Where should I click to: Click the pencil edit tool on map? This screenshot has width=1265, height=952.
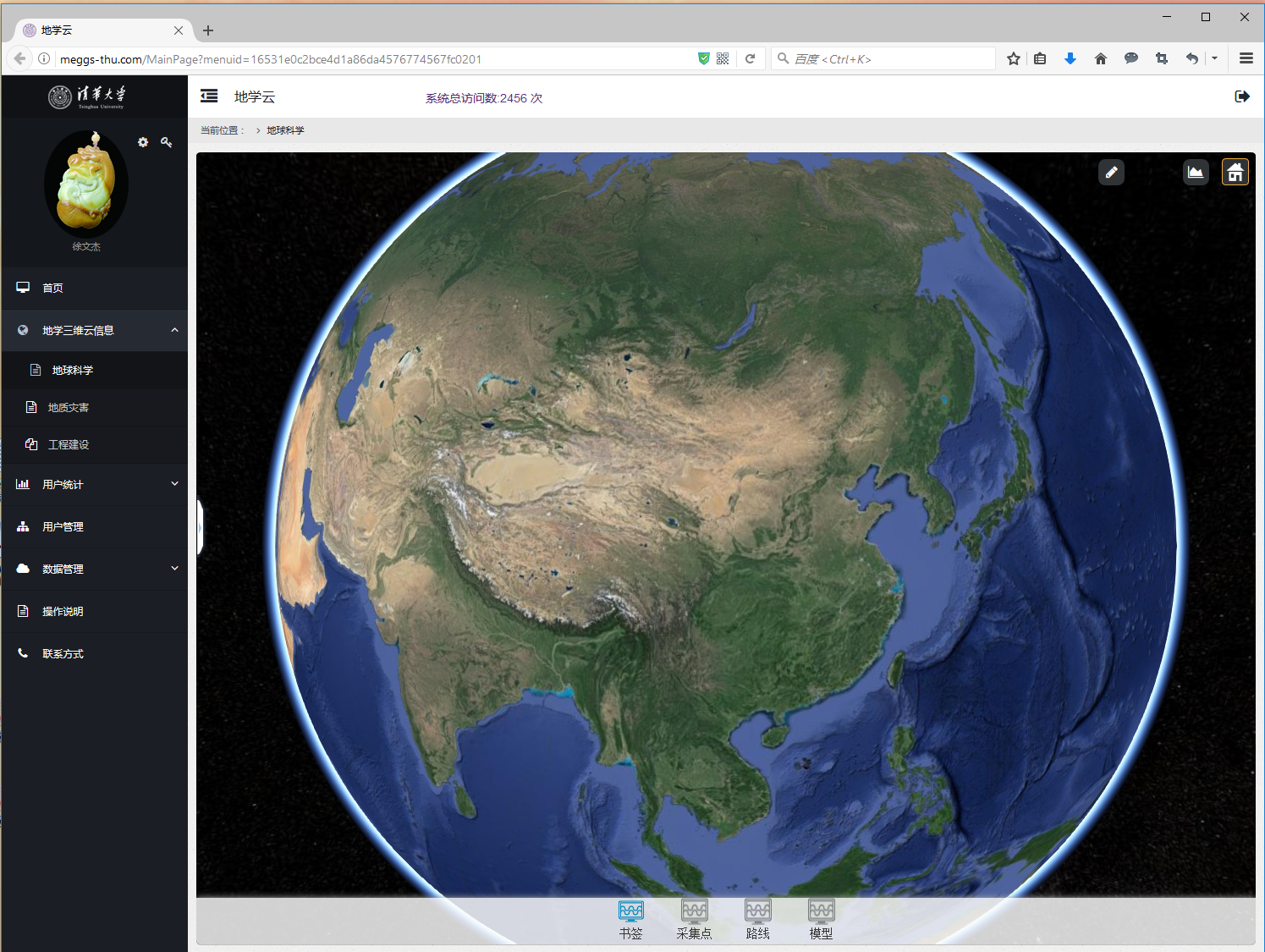click(x=1111, y=173)
